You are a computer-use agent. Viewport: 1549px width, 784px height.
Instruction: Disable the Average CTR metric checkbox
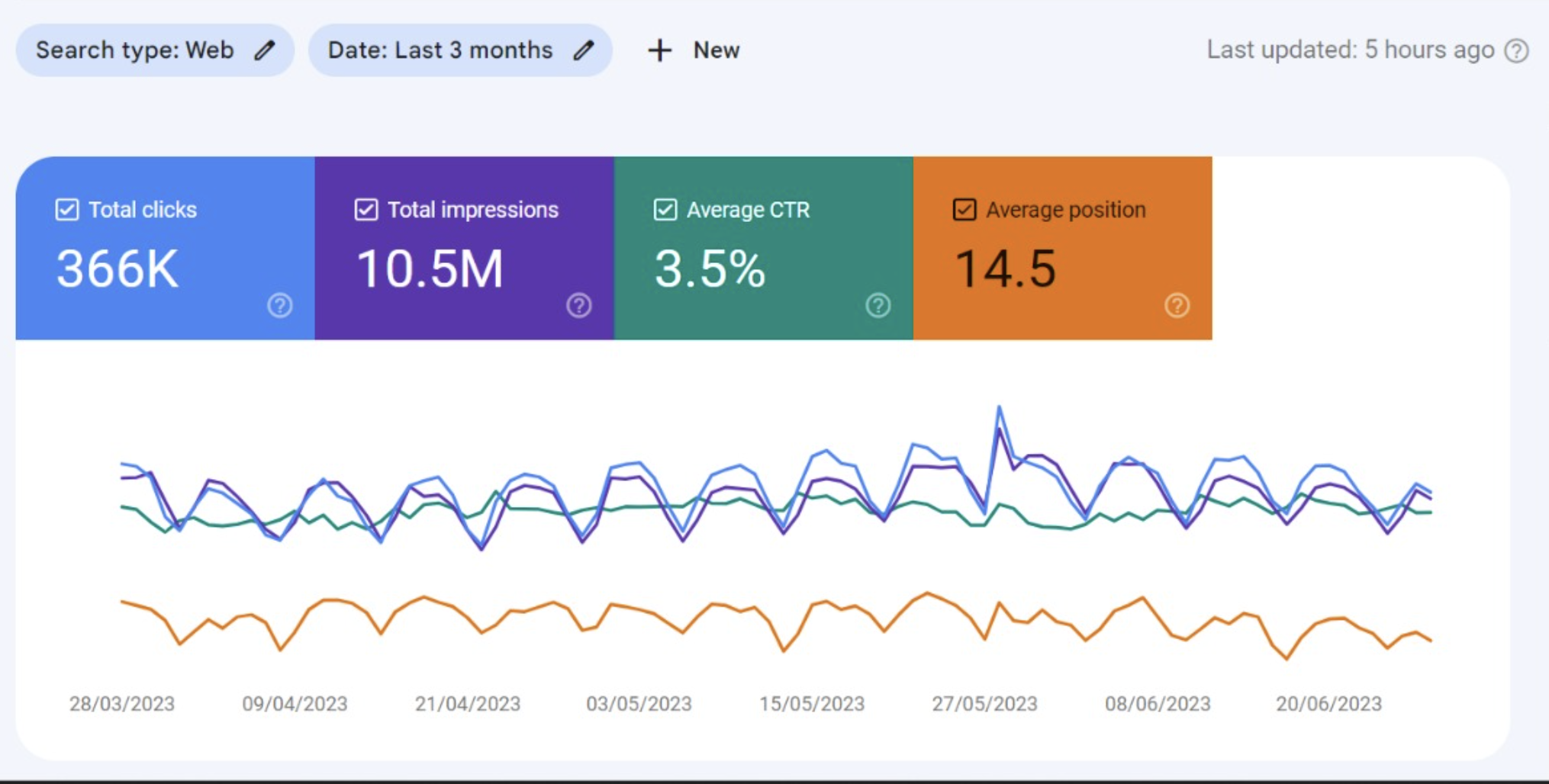665,210
